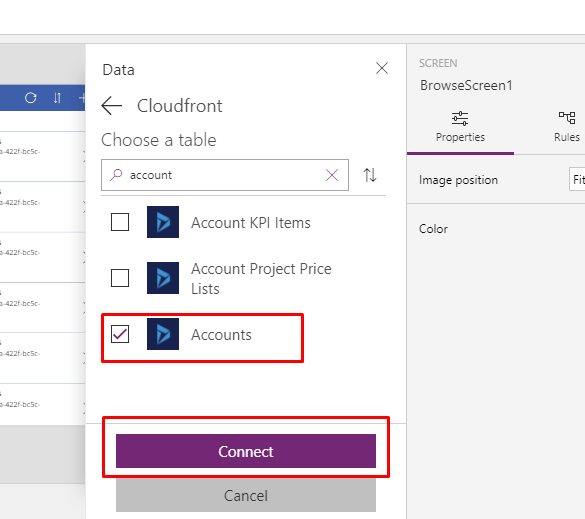Click the Cancel button
This screenshot has height=519, width=585.
pos(246,495)
